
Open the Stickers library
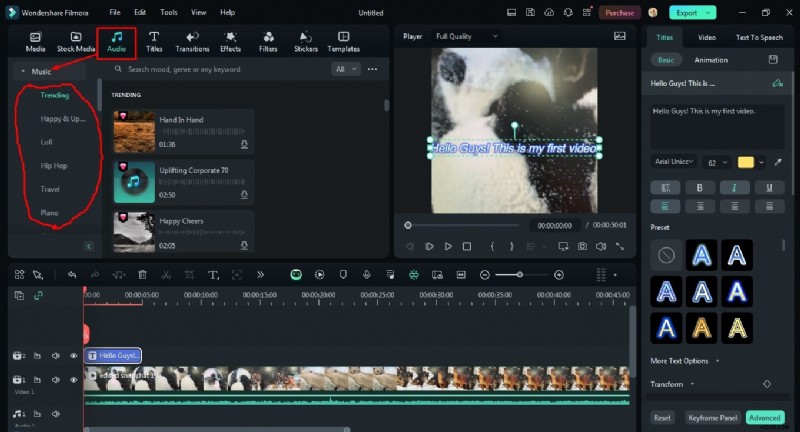click(305, 41)
